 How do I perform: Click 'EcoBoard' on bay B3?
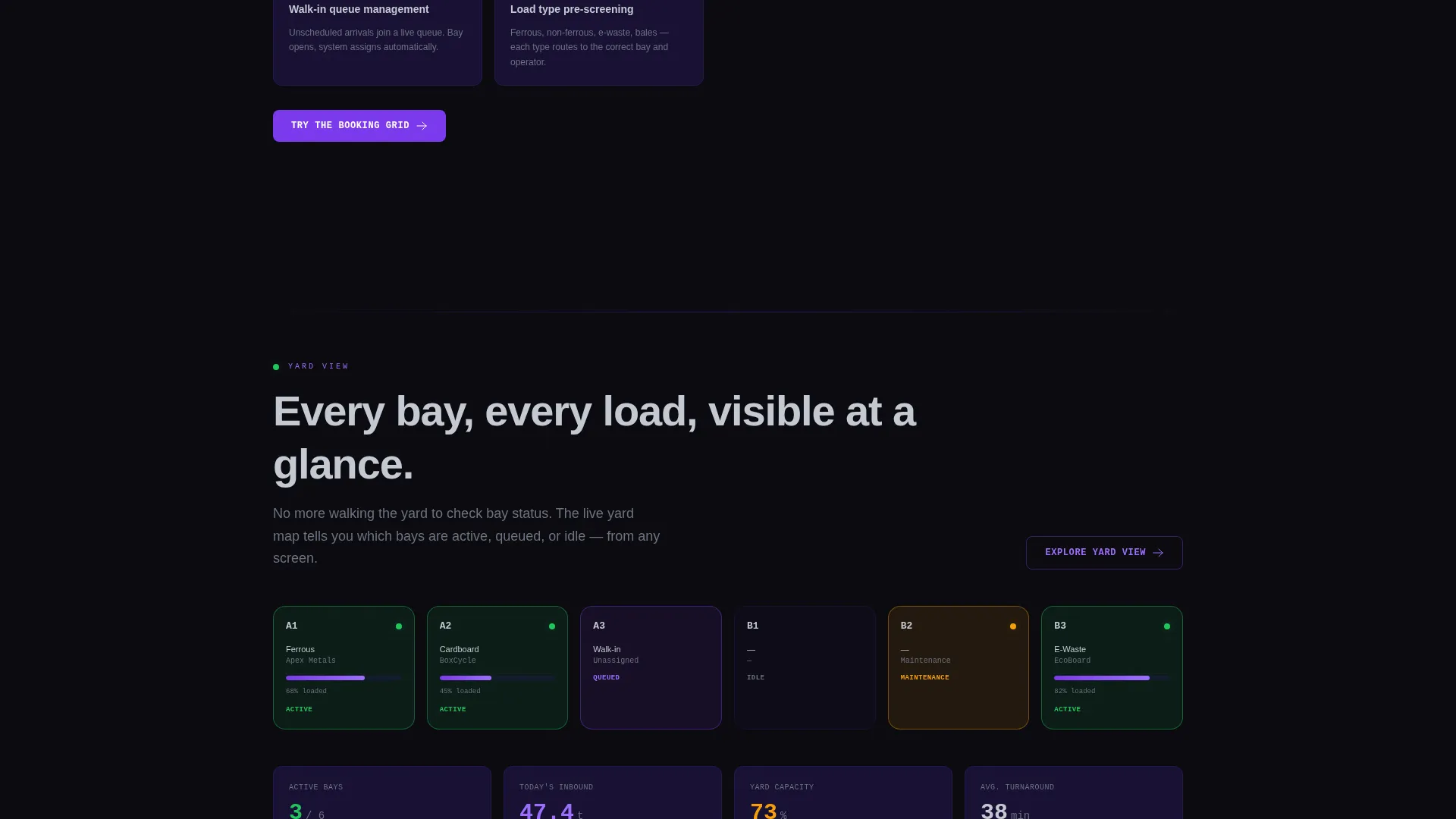1072,661
